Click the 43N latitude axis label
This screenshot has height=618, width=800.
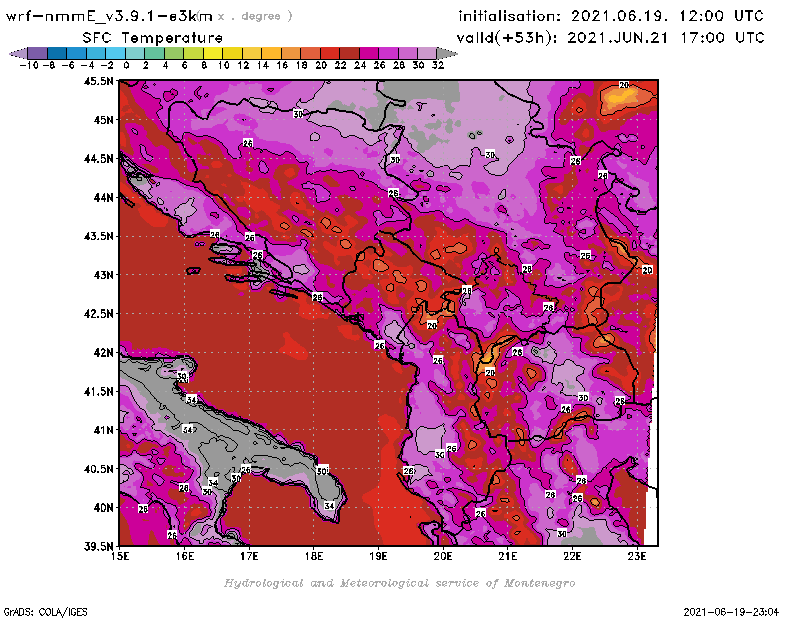[x=103, y=275]
